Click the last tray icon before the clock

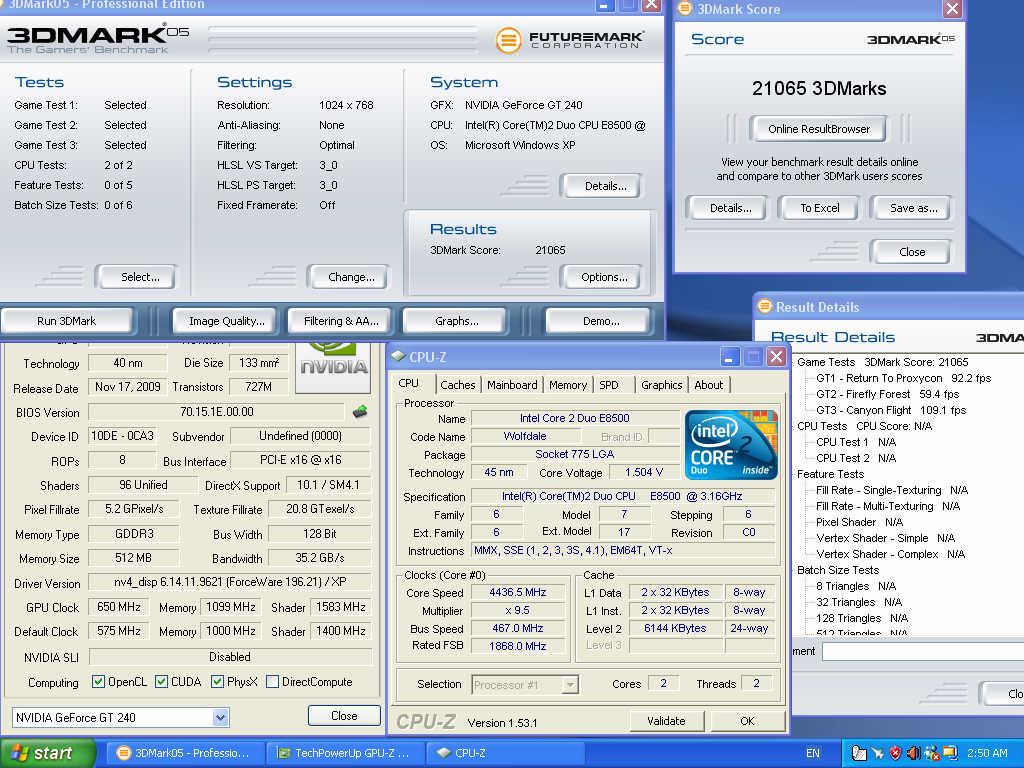pyautogui.click(x=949, y=753)
